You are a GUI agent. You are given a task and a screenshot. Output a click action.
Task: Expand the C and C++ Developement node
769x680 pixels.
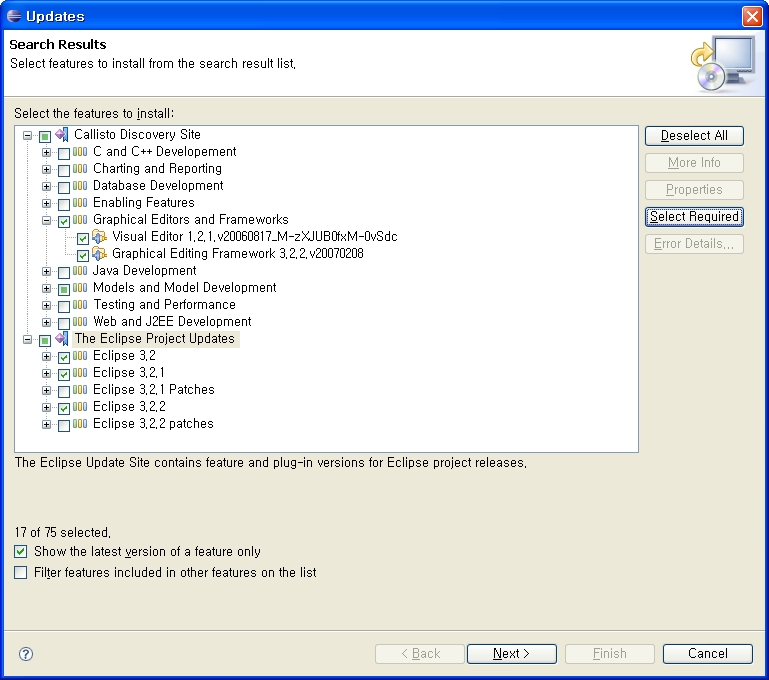(x=47, y=152)
